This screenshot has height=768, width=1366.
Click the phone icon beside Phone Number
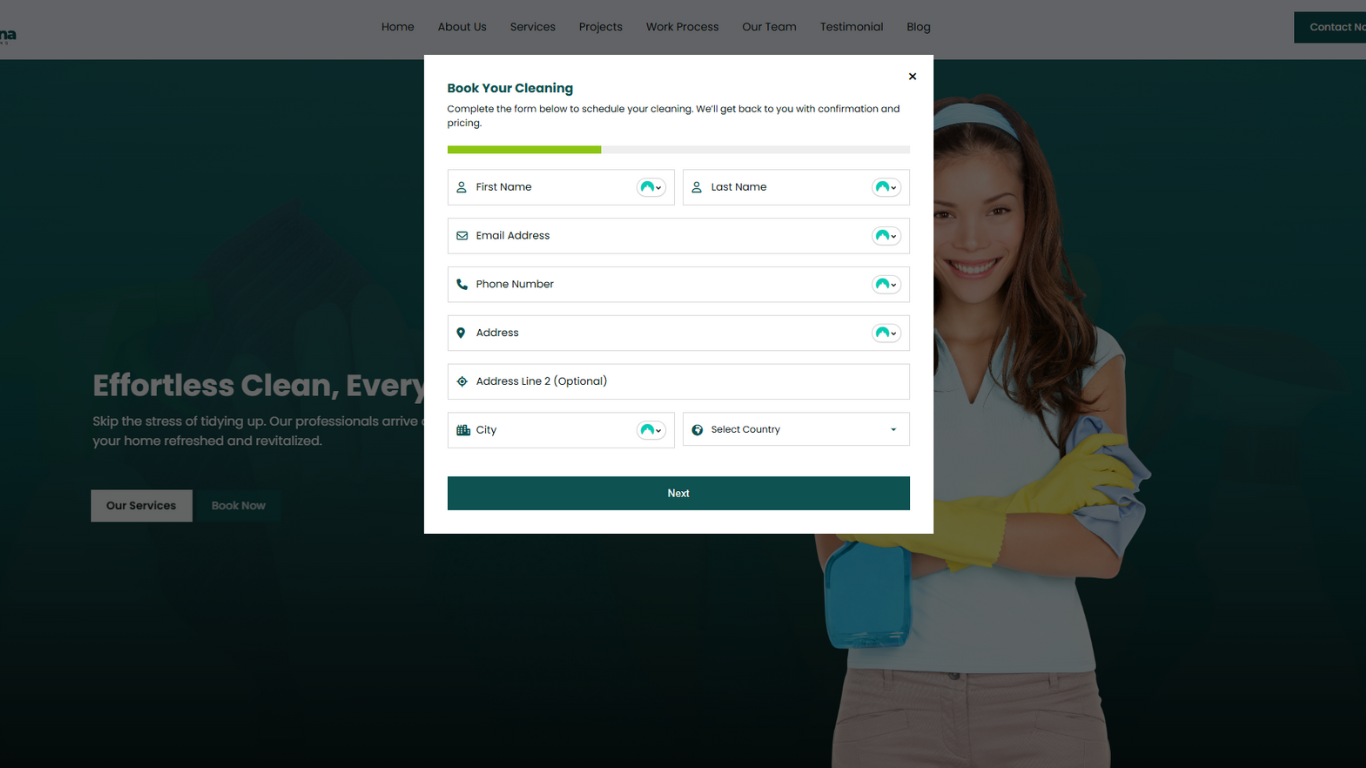pos(462,285)
